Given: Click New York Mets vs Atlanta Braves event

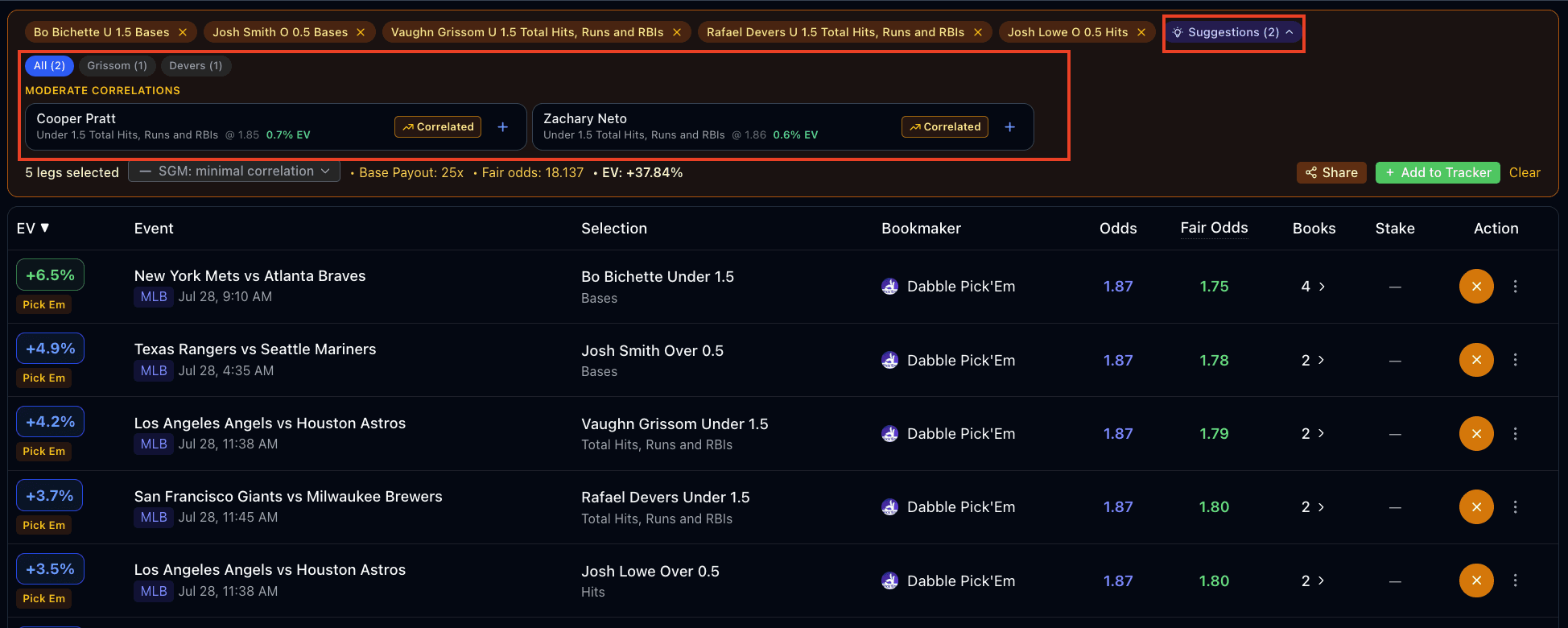Looking at the screenshot, I should [x=250, y=276].
